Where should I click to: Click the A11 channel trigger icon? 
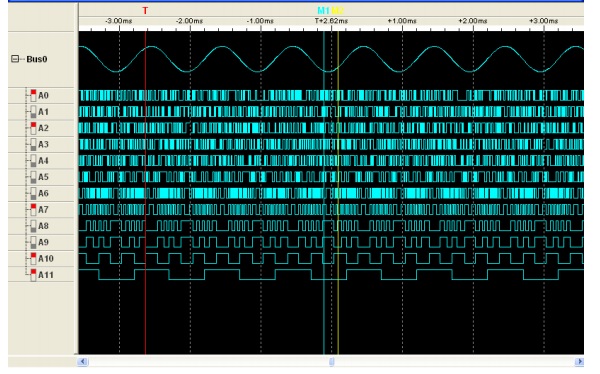pos(33,275)
